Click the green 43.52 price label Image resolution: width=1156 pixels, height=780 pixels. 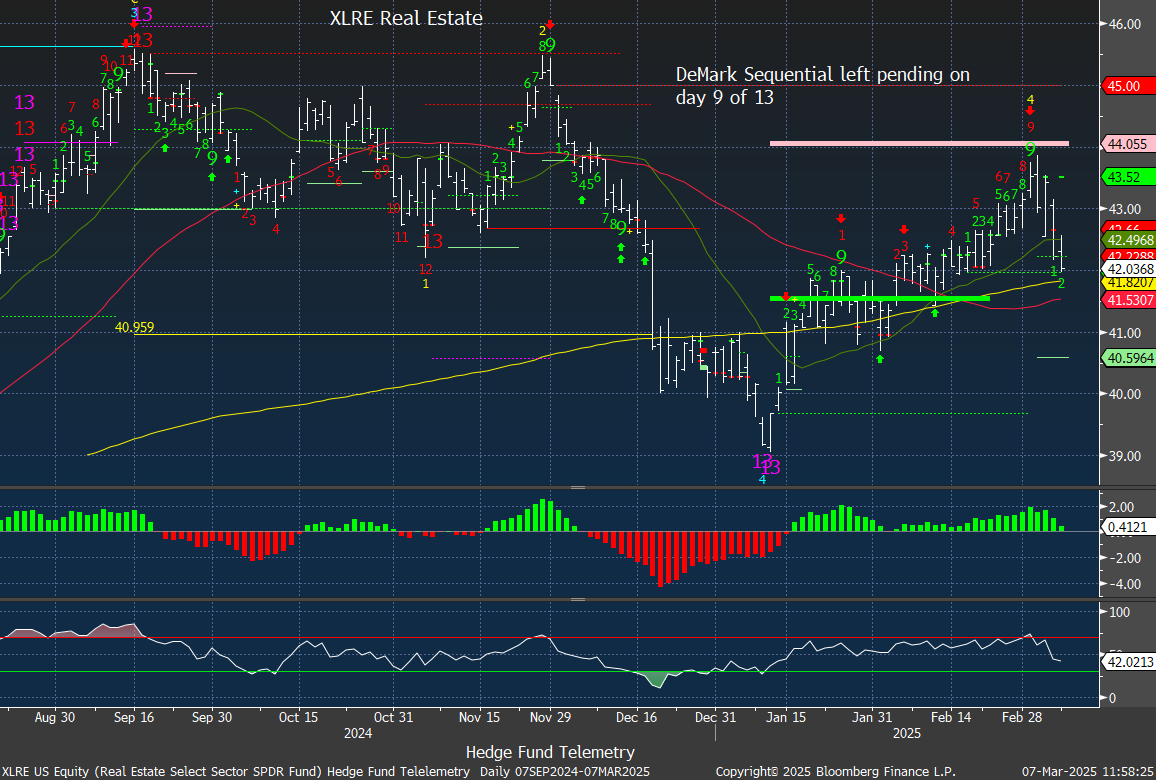pyautogui.click(x=1126, y=177)
